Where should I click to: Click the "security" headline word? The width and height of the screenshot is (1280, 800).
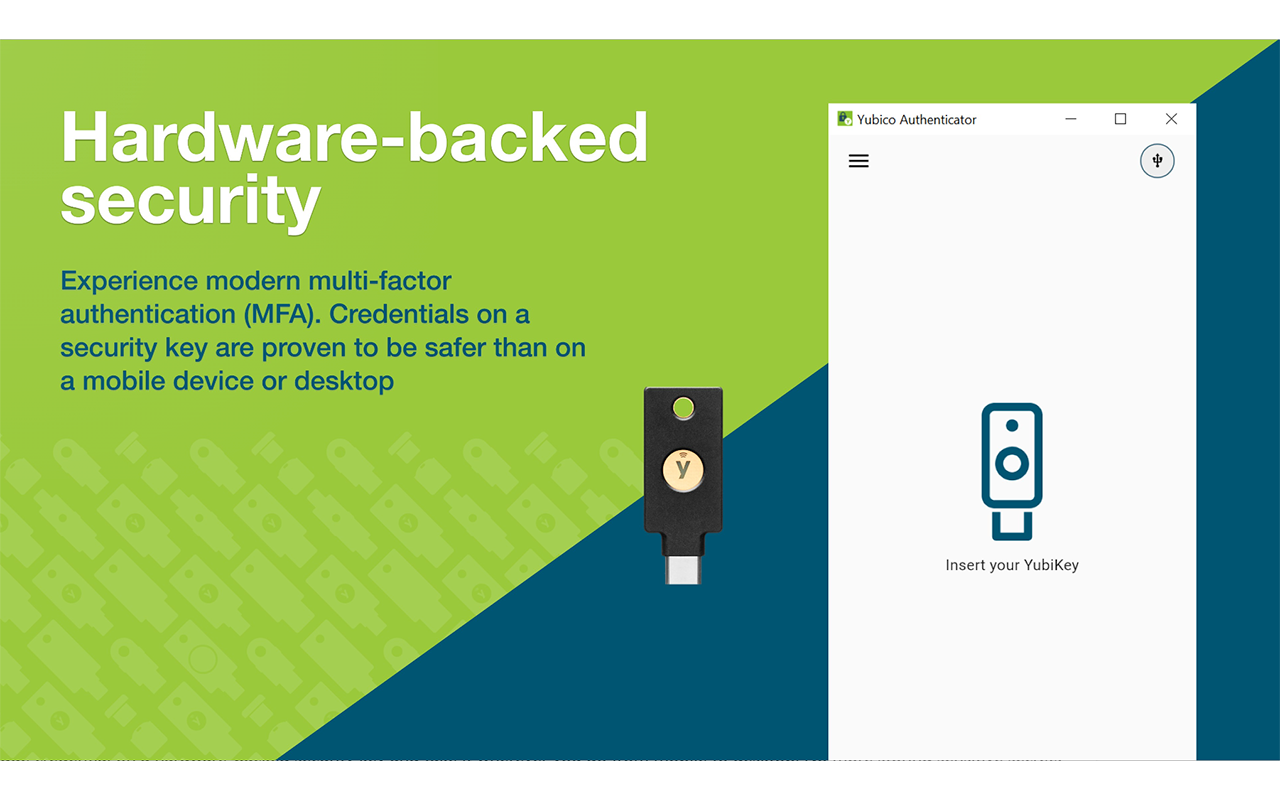tap(190, 200)
